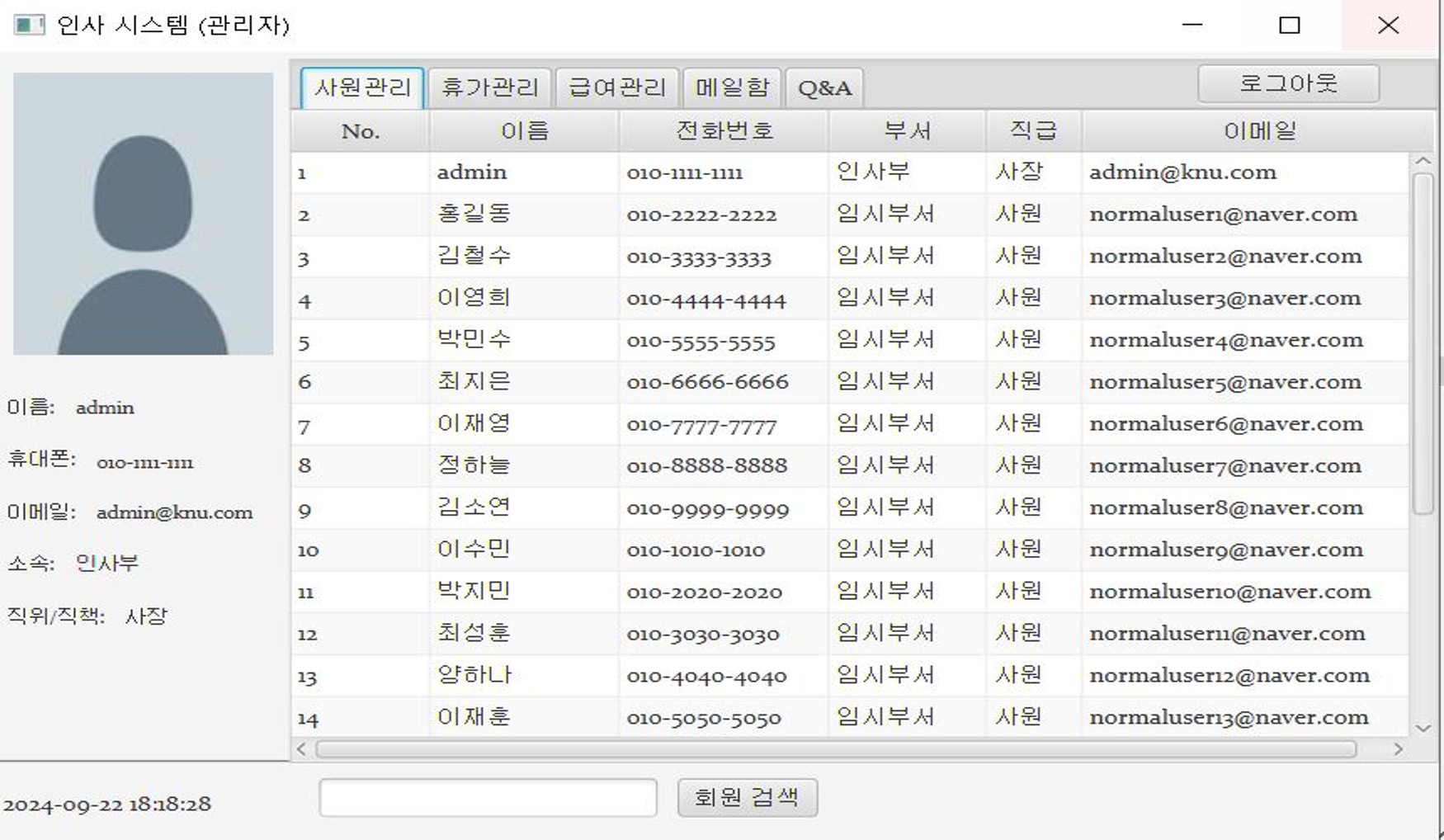Sort by the 이메일 column header
This screenshot has width=1444, height=840.
pyautogui.click(x=1258, y=131)
